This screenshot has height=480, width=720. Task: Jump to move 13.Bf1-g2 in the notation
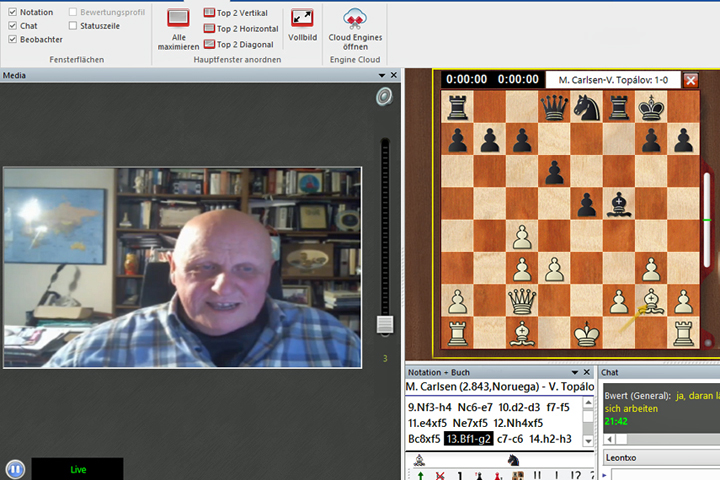[x=468, y=439]
